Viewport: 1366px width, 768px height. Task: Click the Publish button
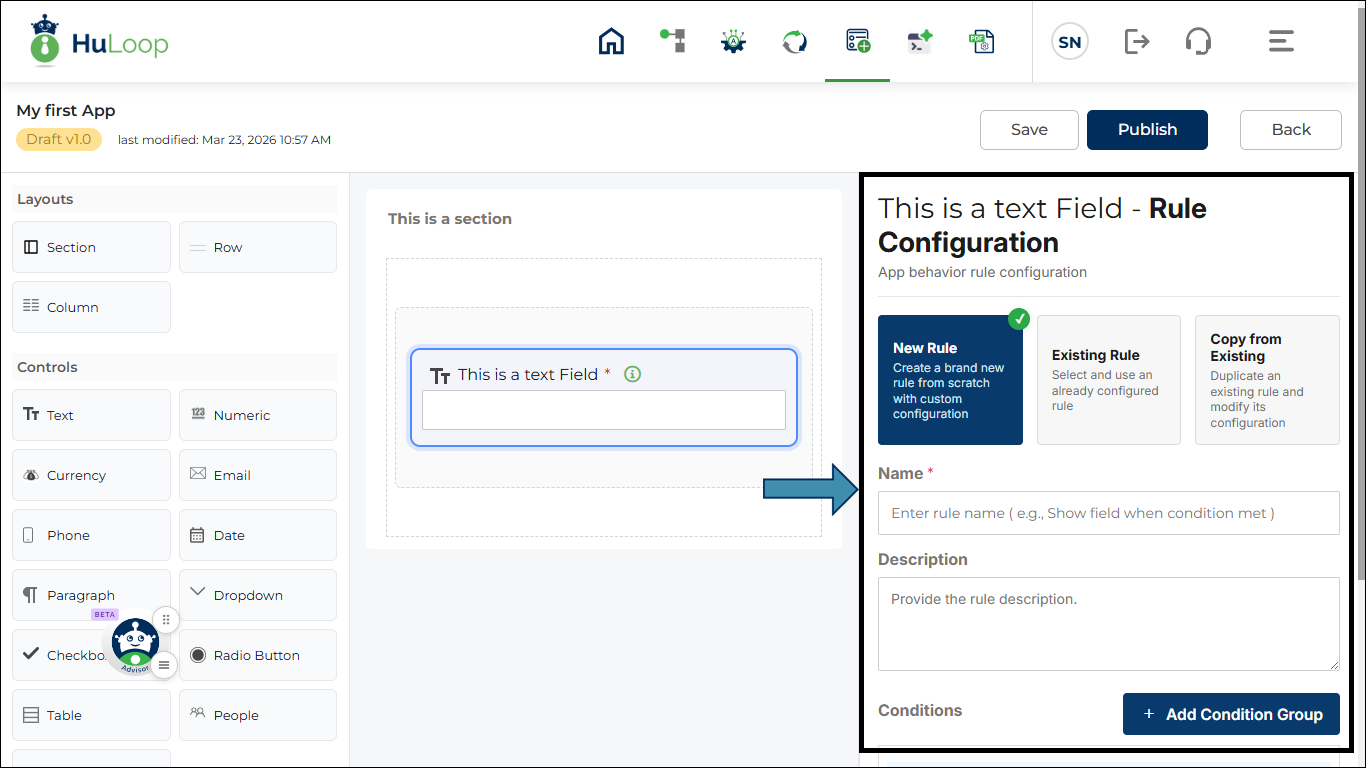(1147, 130)
